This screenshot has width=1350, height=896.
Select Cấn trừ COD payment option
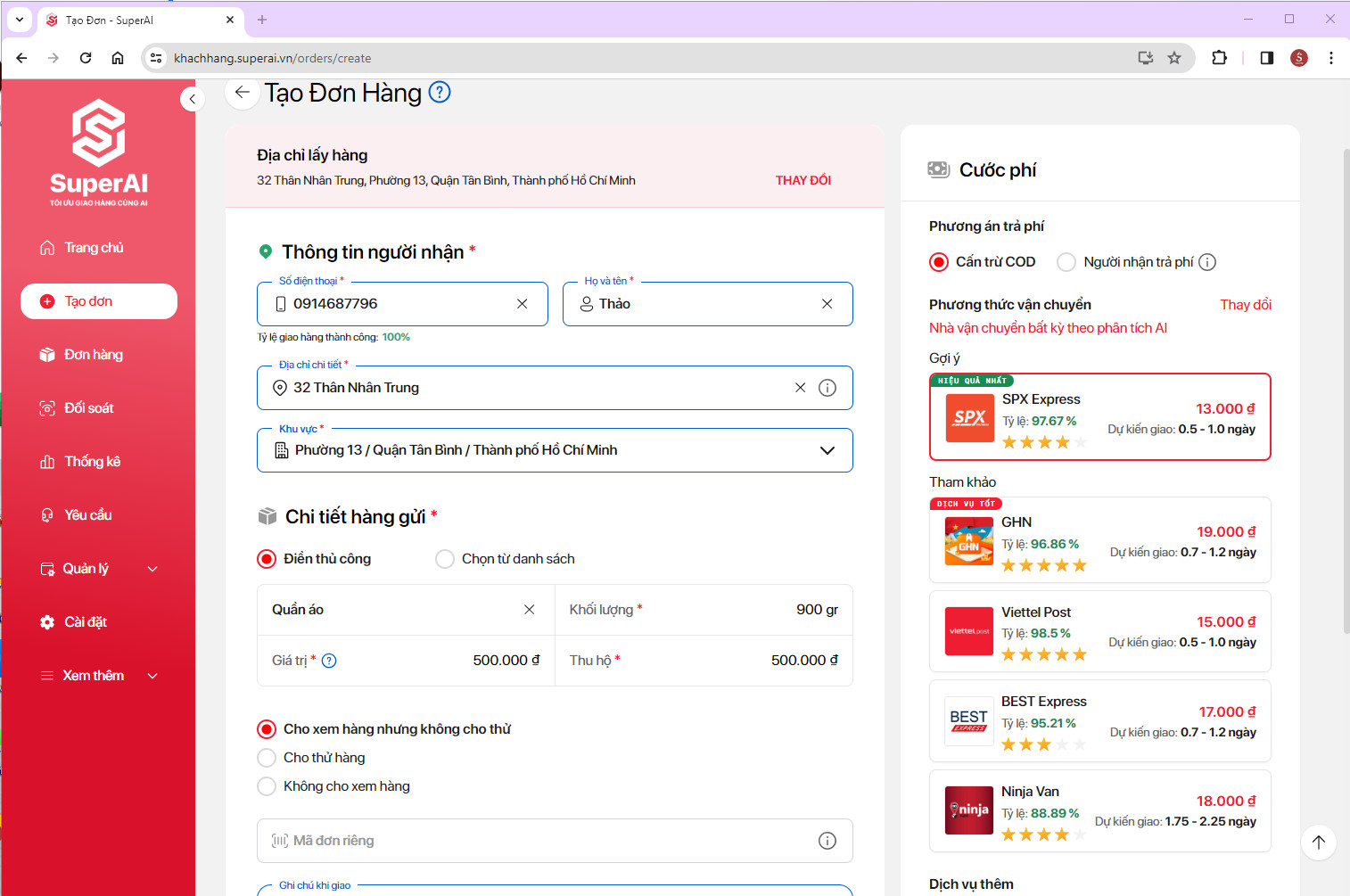pos(938,262)
